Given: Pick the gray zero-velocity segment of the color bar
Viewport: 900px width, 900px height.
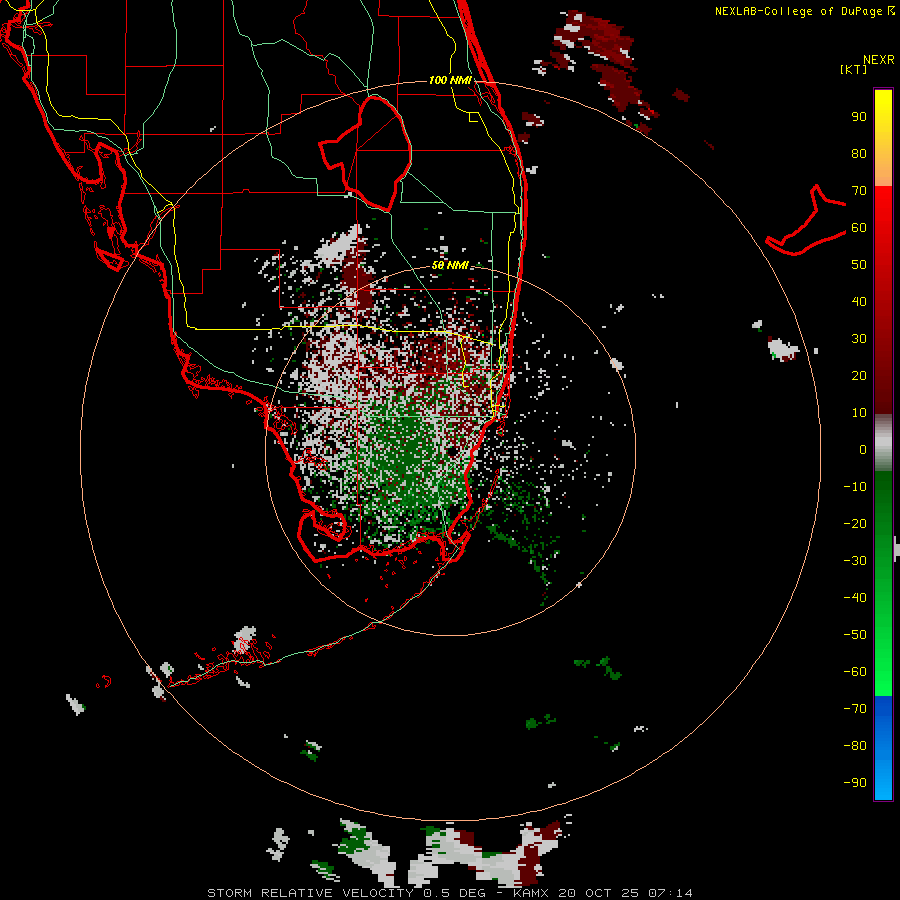Looking at the screenshot, I should pyautogui.click(x=883, y=442).
